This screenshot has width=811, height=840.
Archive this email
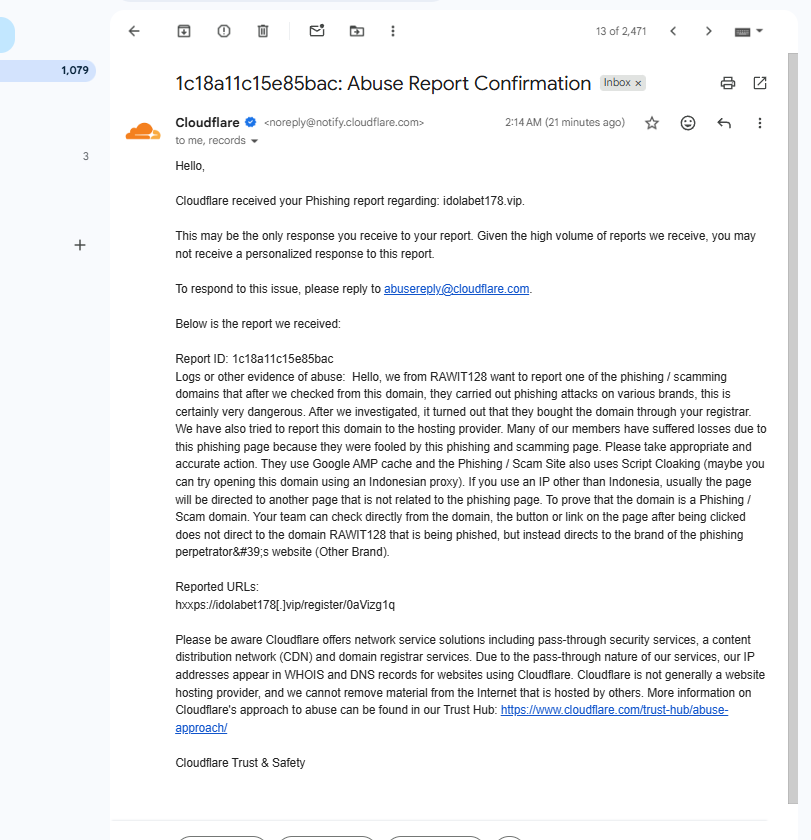pyautogui.click(x=184, y=31)
